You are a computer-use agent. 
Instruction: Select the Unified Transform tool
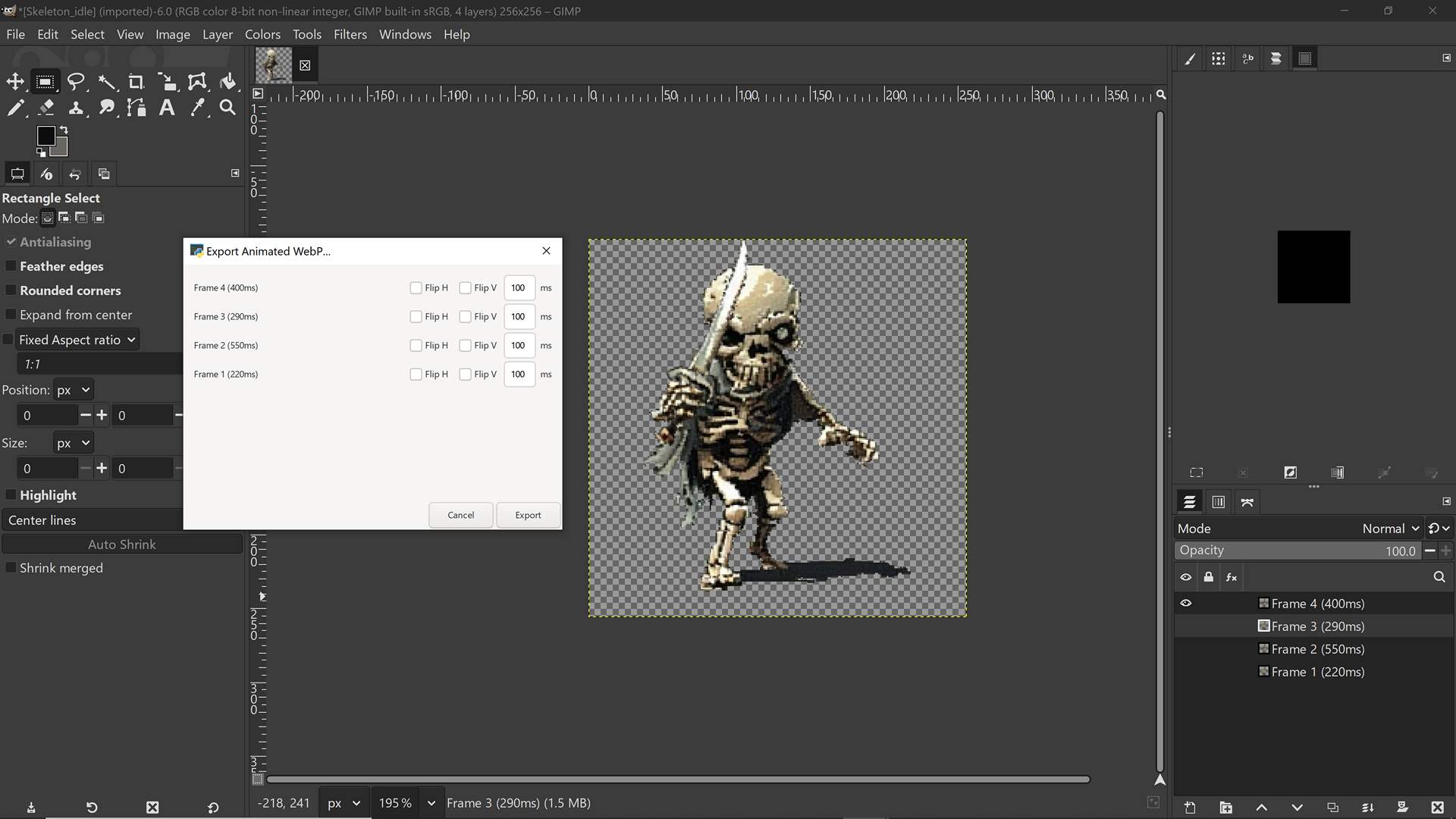click(167, 82)
